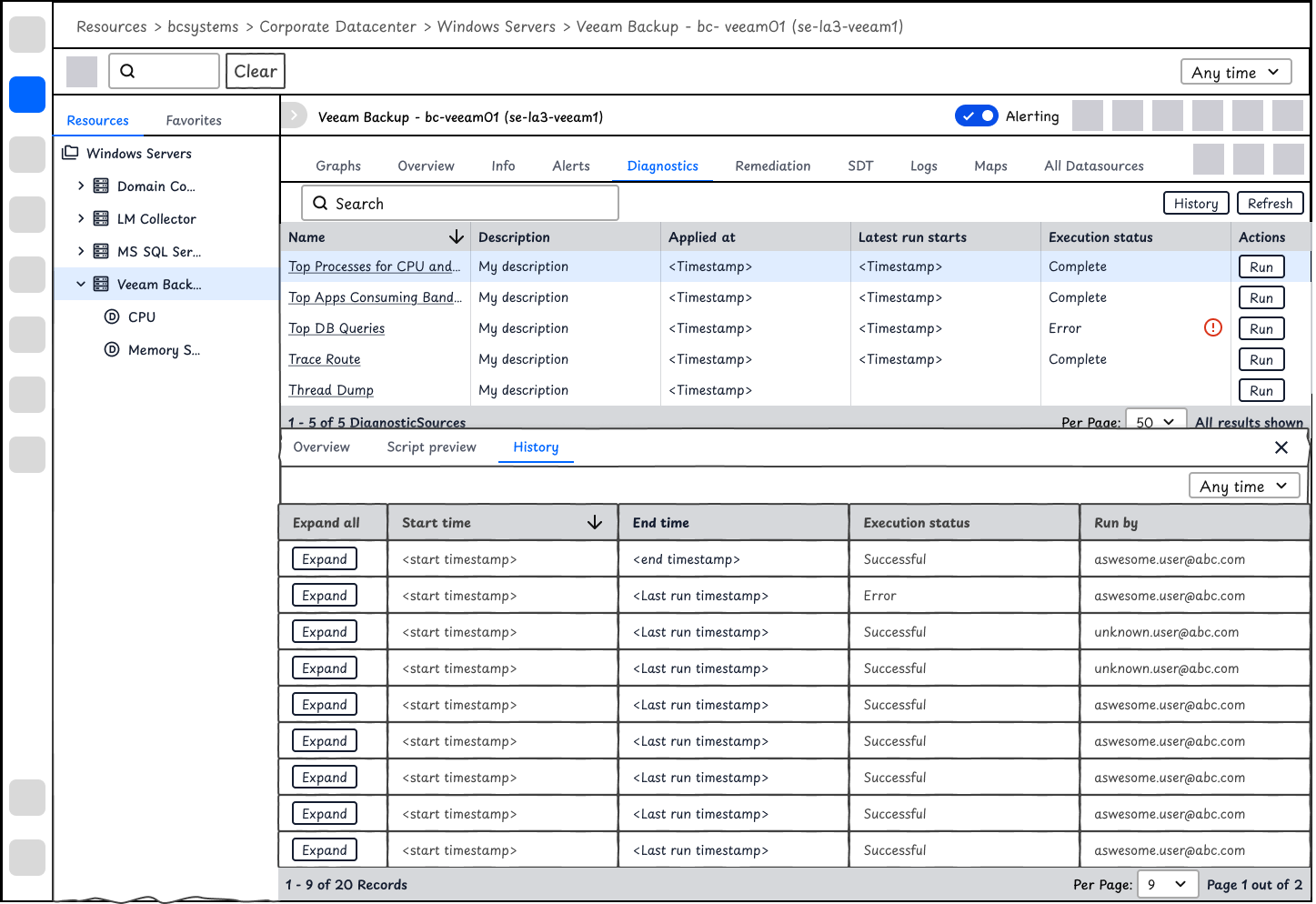Image resolution: width=1316 pixels, height=904 pixels.
Task: Click the magnifier in the top search box
Action: pyautogui.click(x=127, y=71)
